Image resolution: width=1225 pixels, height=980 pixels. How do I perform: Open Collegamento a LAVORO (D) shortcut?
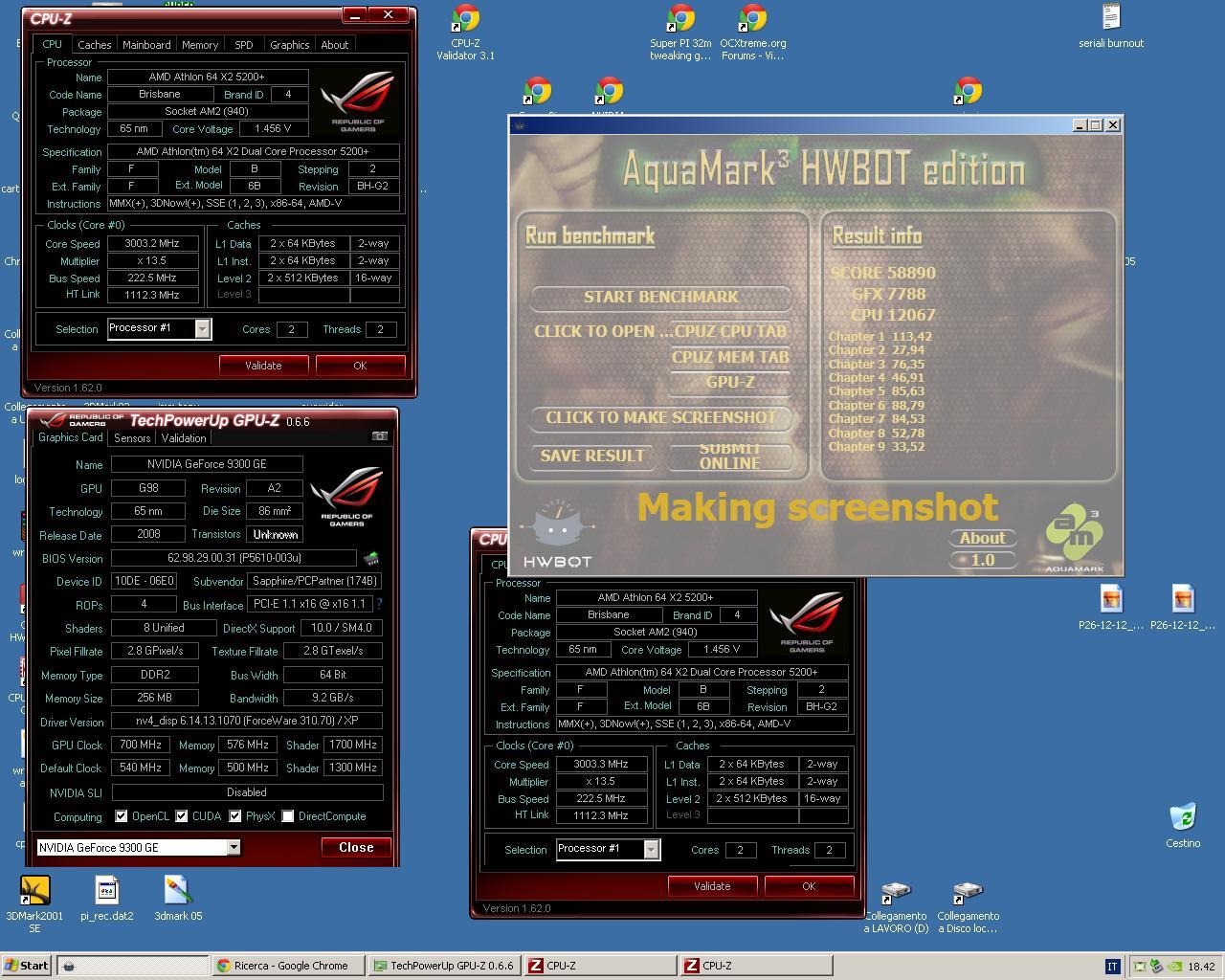[x=896, y=907]
